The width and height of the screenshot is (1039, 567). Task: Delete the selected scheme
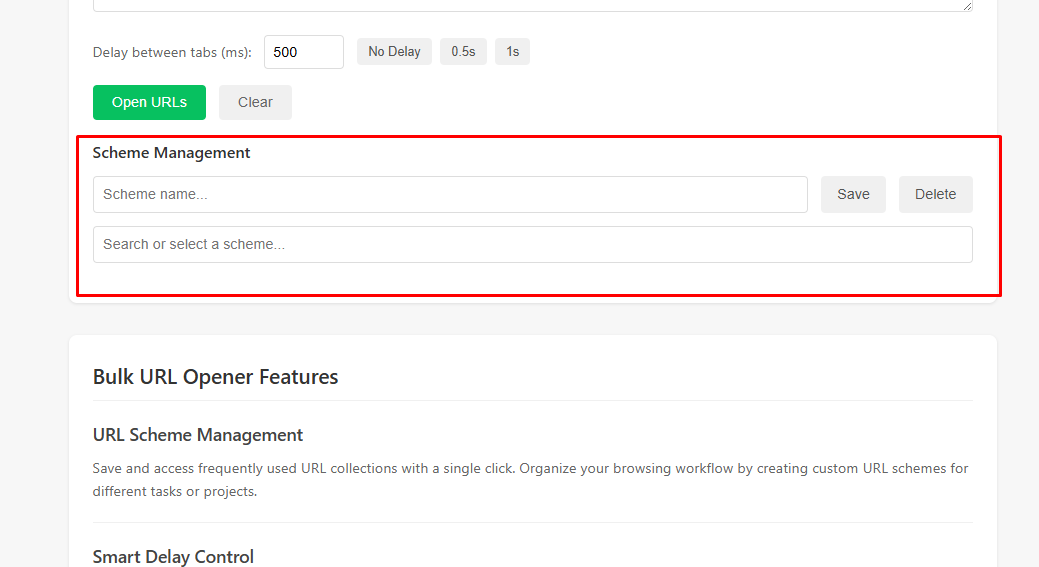click(x=936, y=194)
